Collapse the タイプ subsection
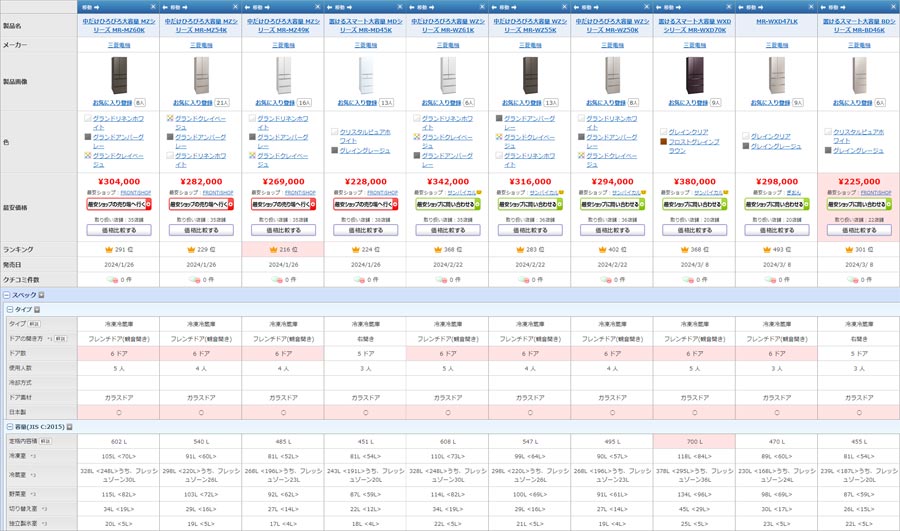This screenshot has width=900, height=531. [10, 309]
